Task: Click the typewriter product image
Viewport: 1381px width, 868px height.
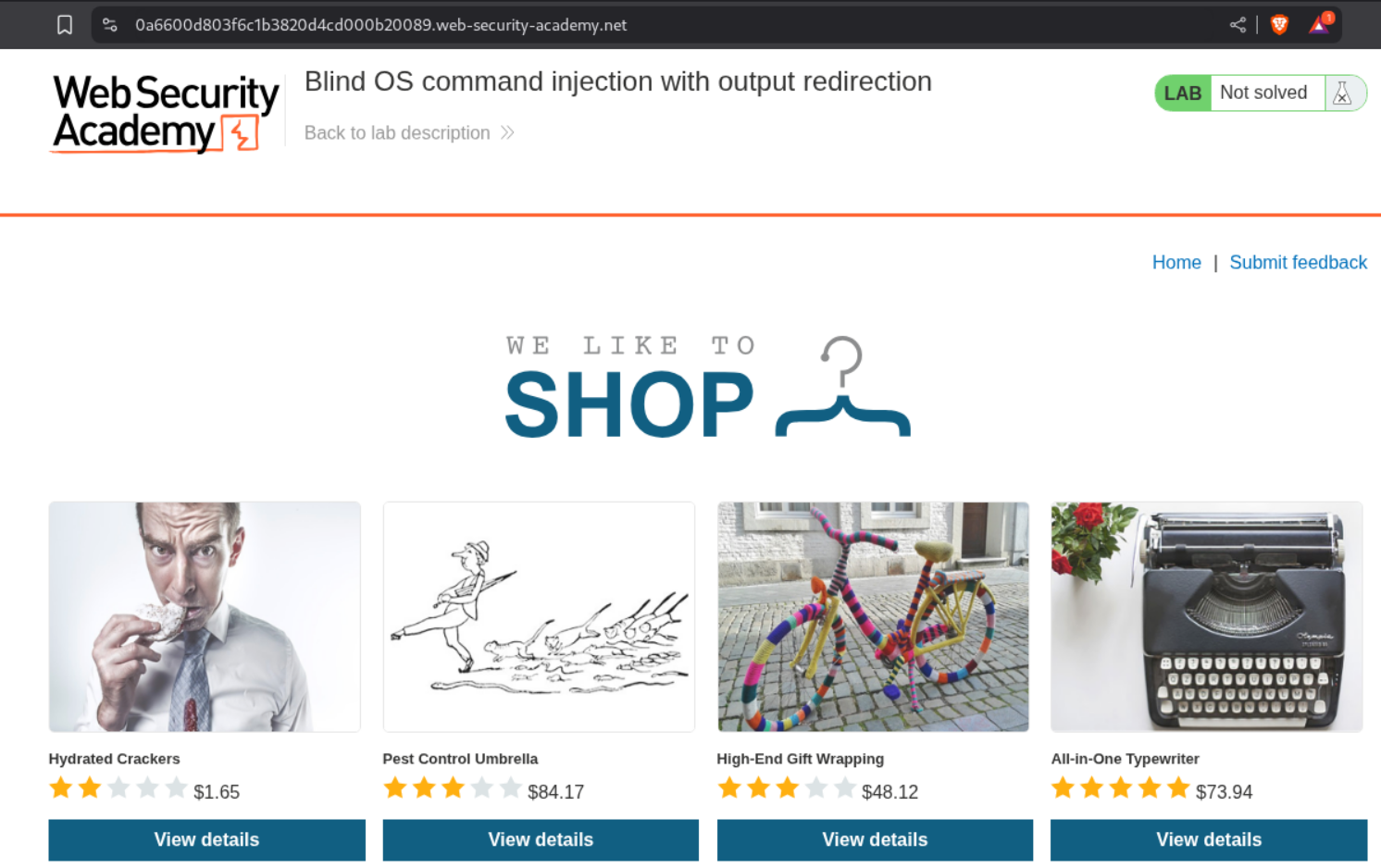Action: click(1206, 616)
